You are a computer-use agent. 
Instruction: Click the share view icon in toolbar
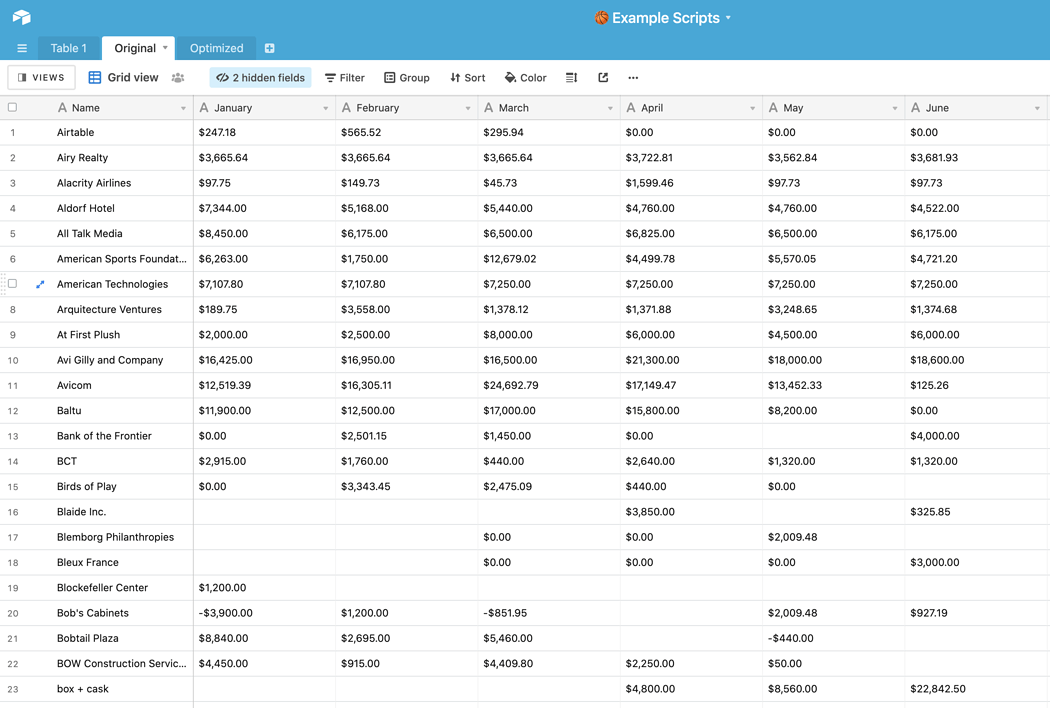coord(602,77)
